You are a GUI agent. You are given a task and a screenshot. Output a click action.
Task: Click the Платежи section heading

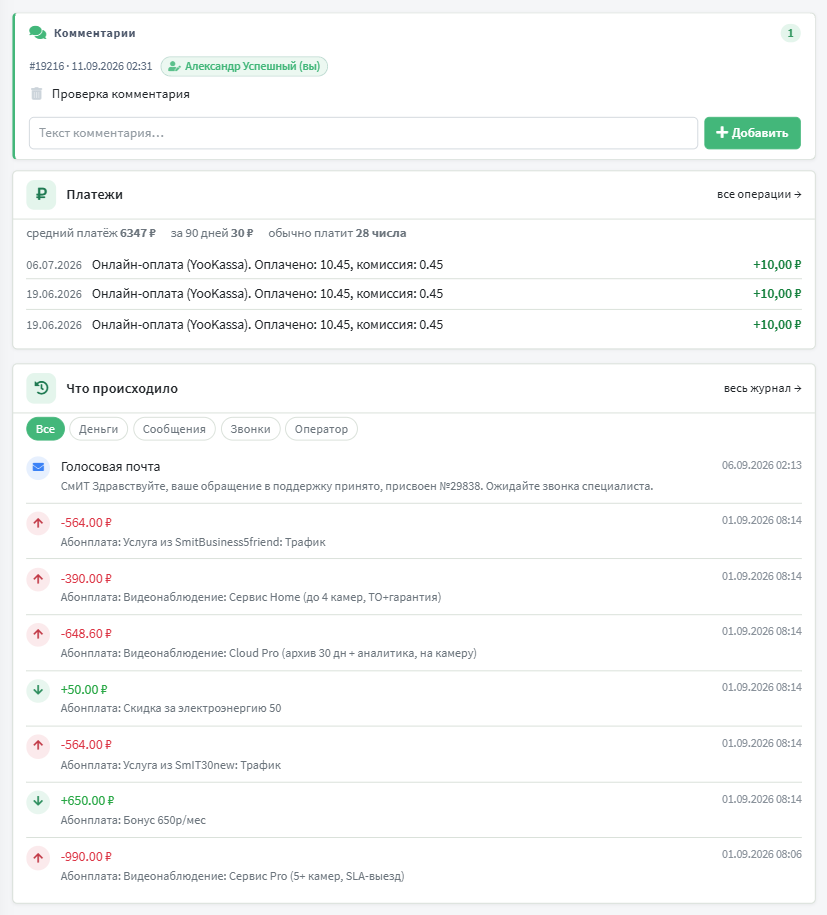pos(95,194)
